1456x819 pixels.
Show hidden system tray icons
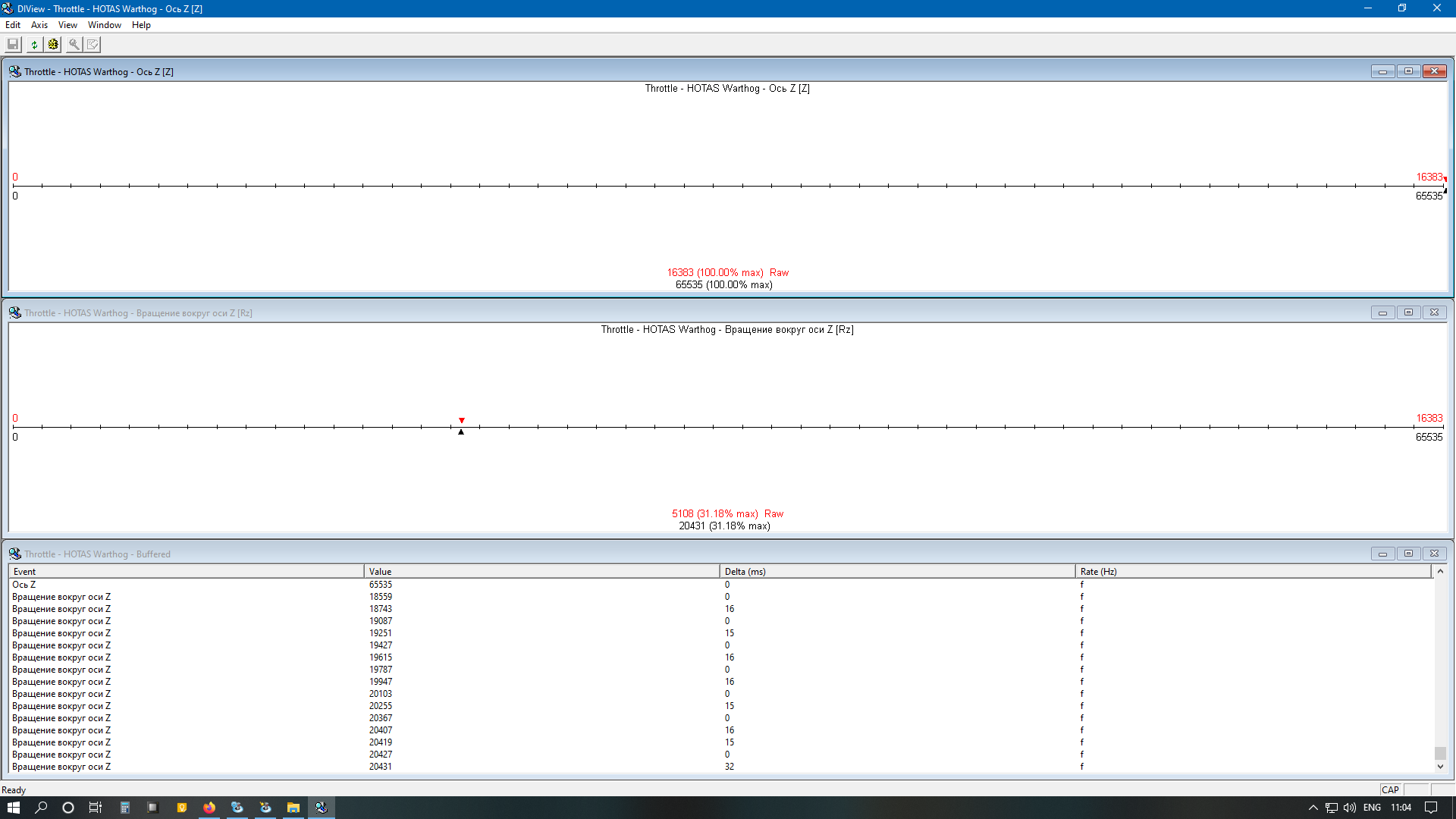(1313, 808)
